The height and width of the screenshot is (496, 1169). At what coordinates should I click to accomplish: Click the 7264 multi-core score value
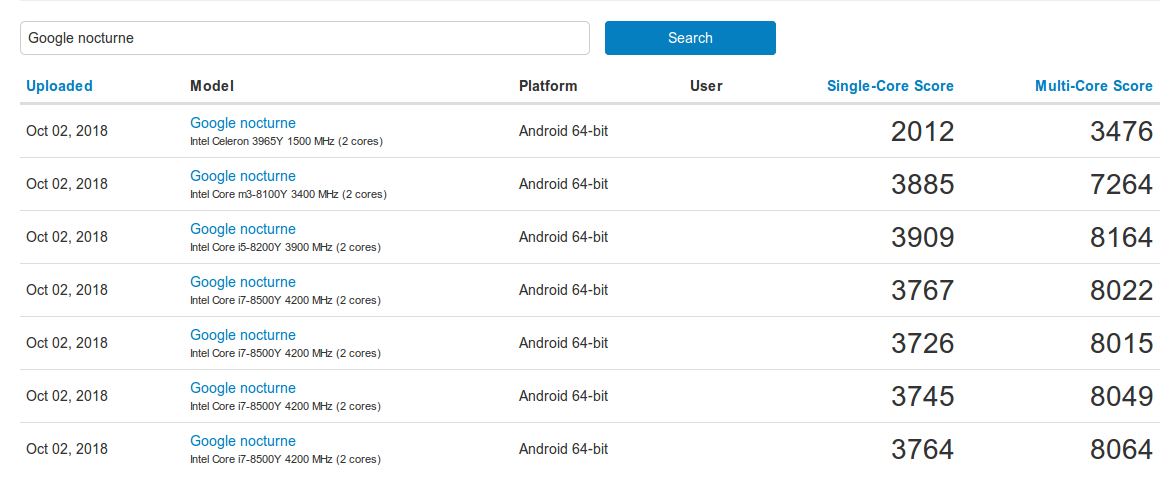[1122, 184]
